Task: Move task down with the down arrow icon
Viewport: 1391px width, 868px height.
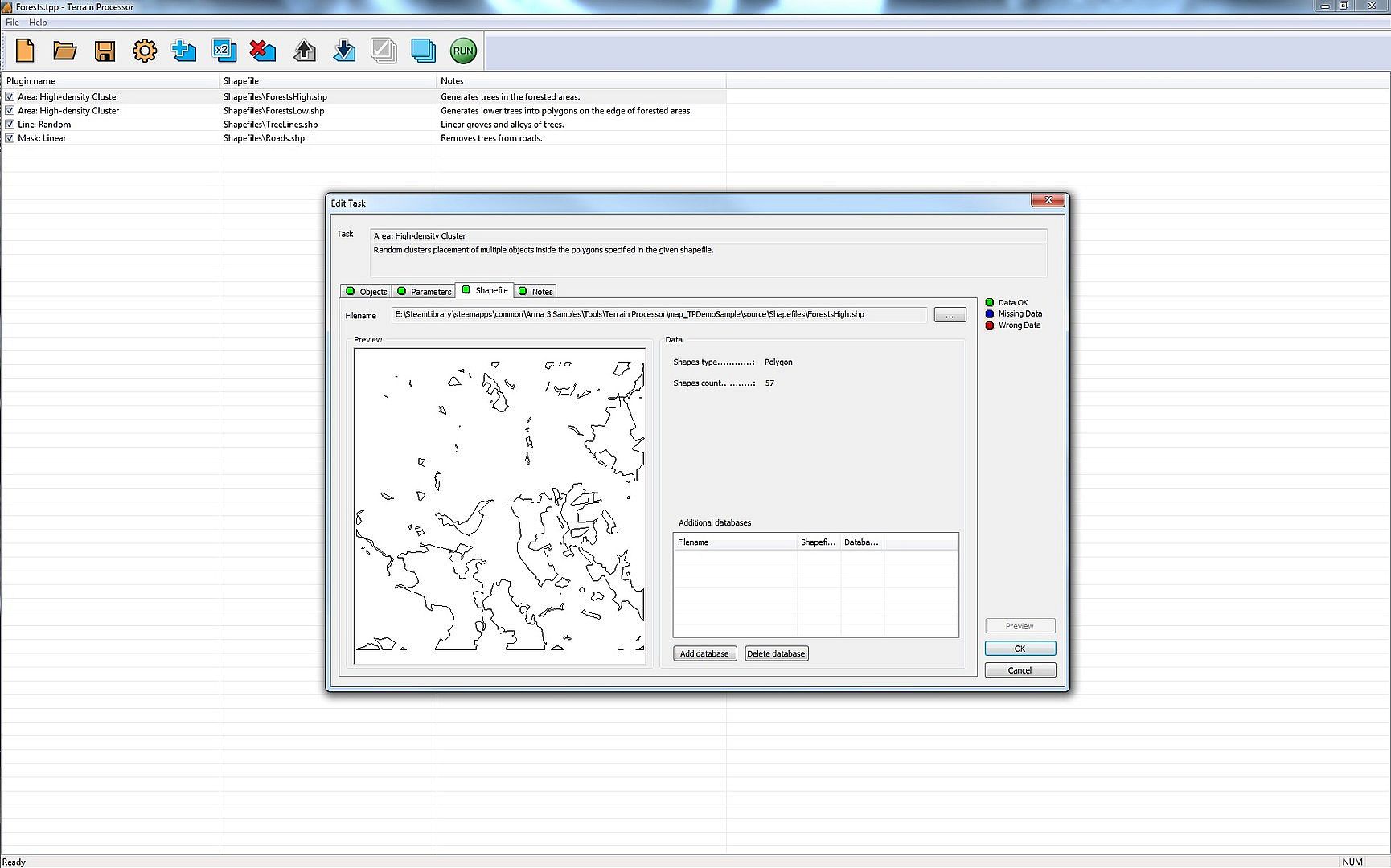Action: click(344, 51)
